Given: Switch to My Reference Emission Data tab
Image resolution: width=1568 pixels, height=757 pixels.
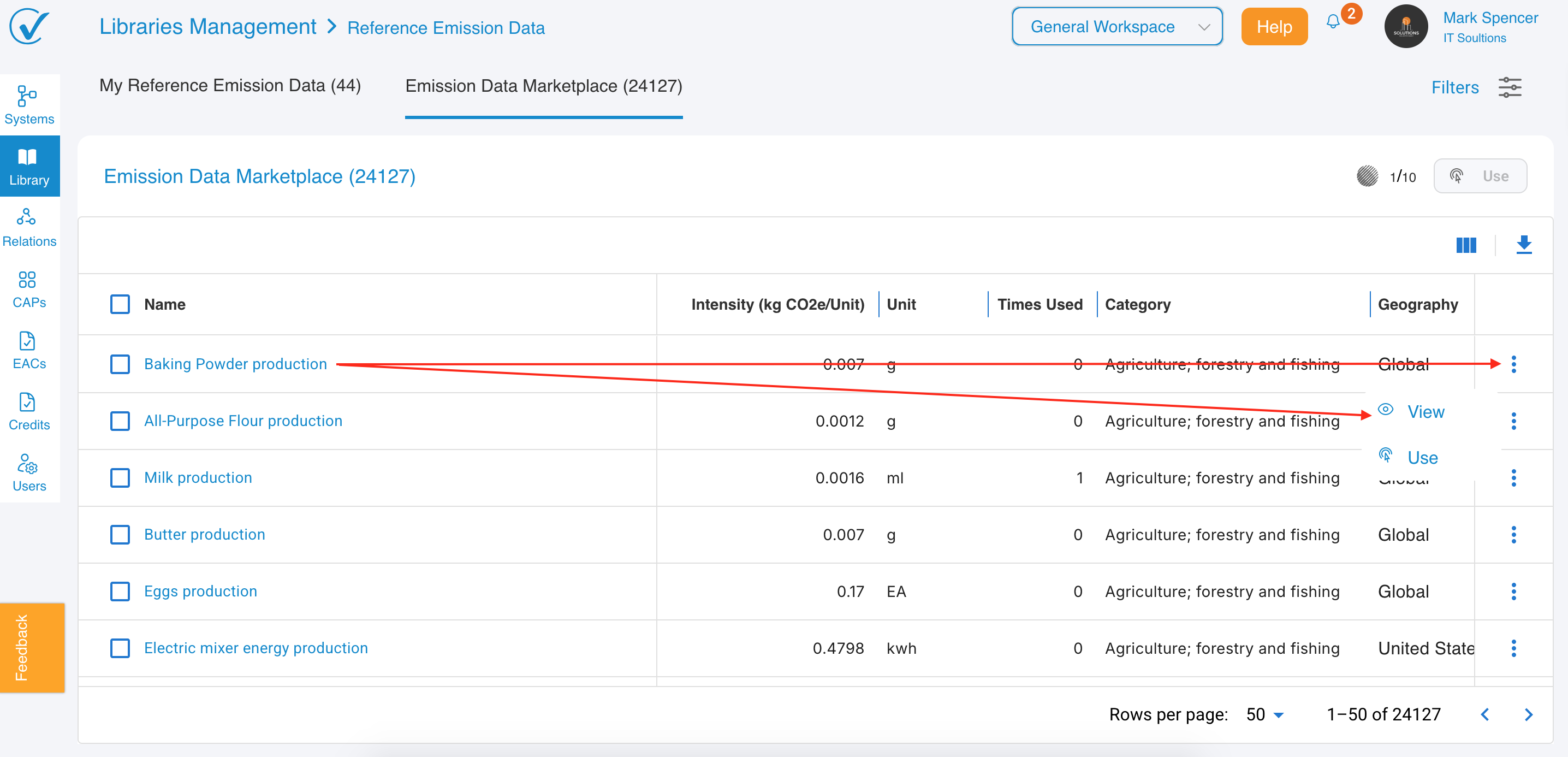Looking at the screenshot, I should click(230, 85).
